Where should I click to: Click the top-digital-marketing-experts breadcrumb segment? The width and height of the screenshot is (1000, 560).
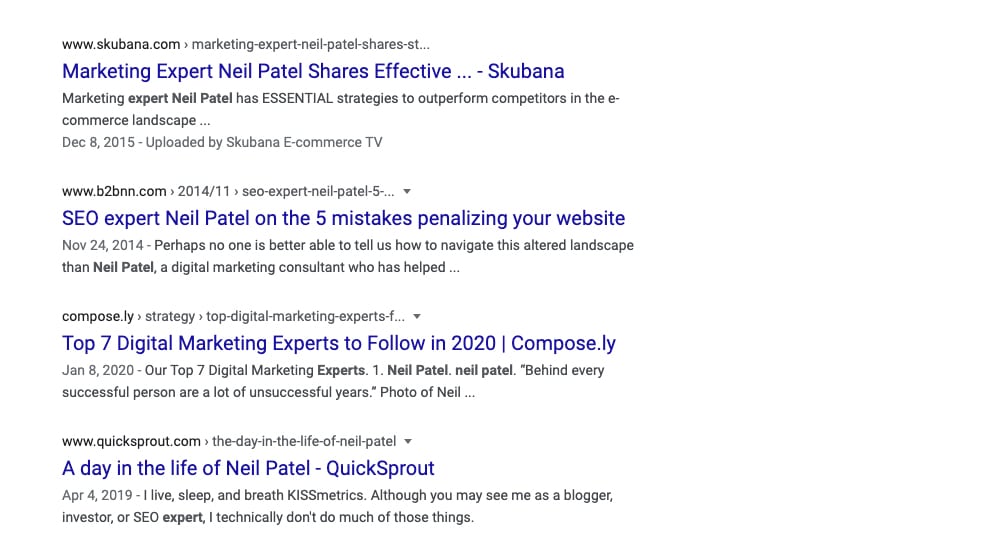pos(305,316)
